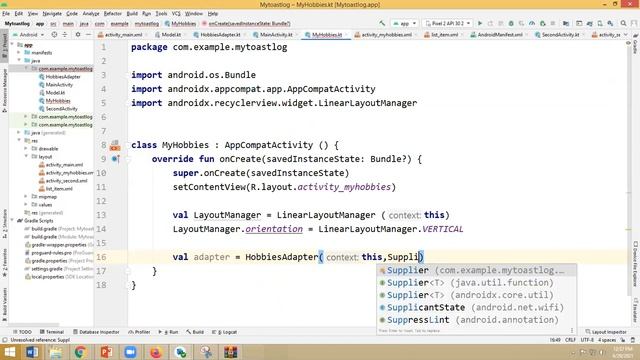The image size is (640, 360).
Task: Open the Logcat tool window
Action: click(x=224, y=332)
